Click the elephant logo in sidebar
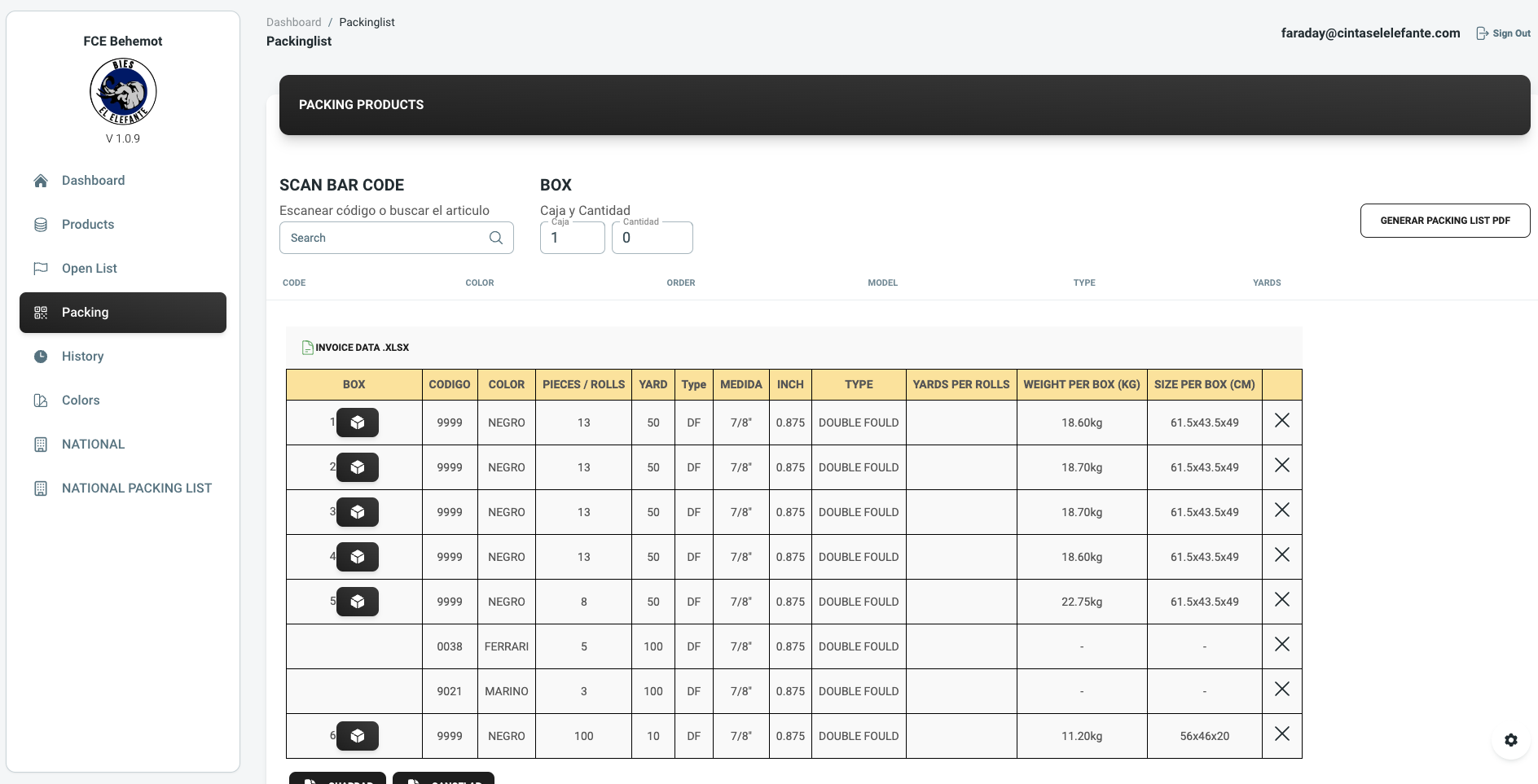The width and height of the screenshot is (1538, 784). click(123, 91)
